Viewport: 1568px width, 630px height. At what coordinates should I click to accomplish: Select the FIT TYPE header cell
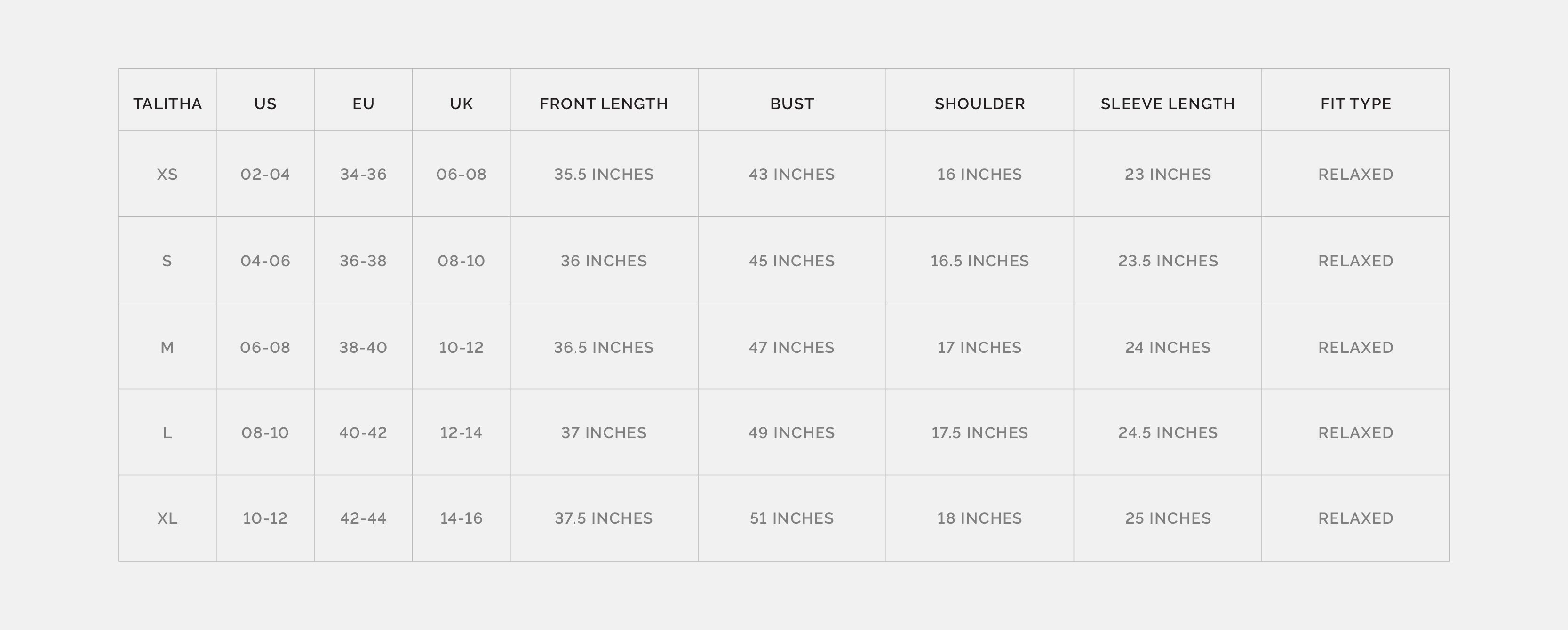1355,104
